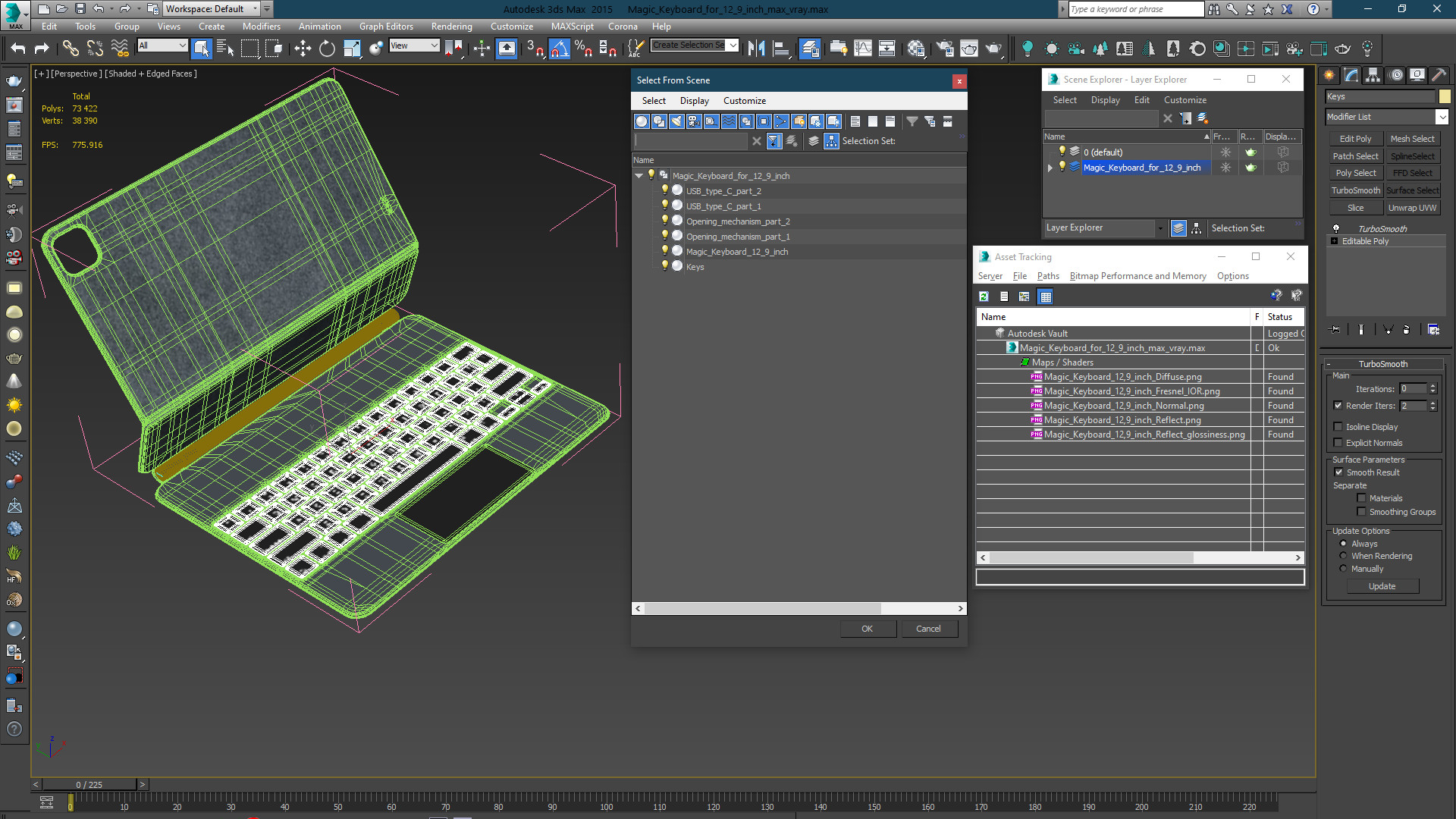This screenshot has width=1456, height=819.
Task: Select the Move tool in main toolbar
Action: point(303,49)
